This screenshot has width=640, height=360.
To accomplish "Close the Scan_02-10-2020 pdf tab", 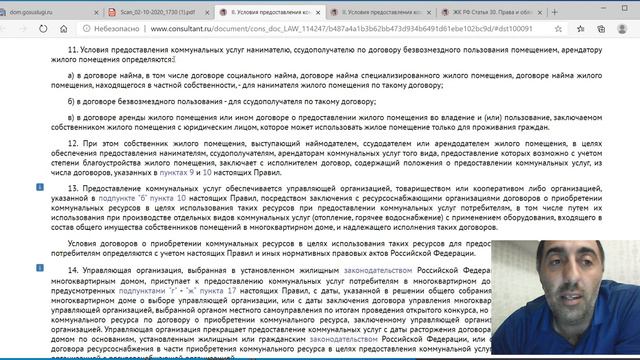I will tap(207, 13).
